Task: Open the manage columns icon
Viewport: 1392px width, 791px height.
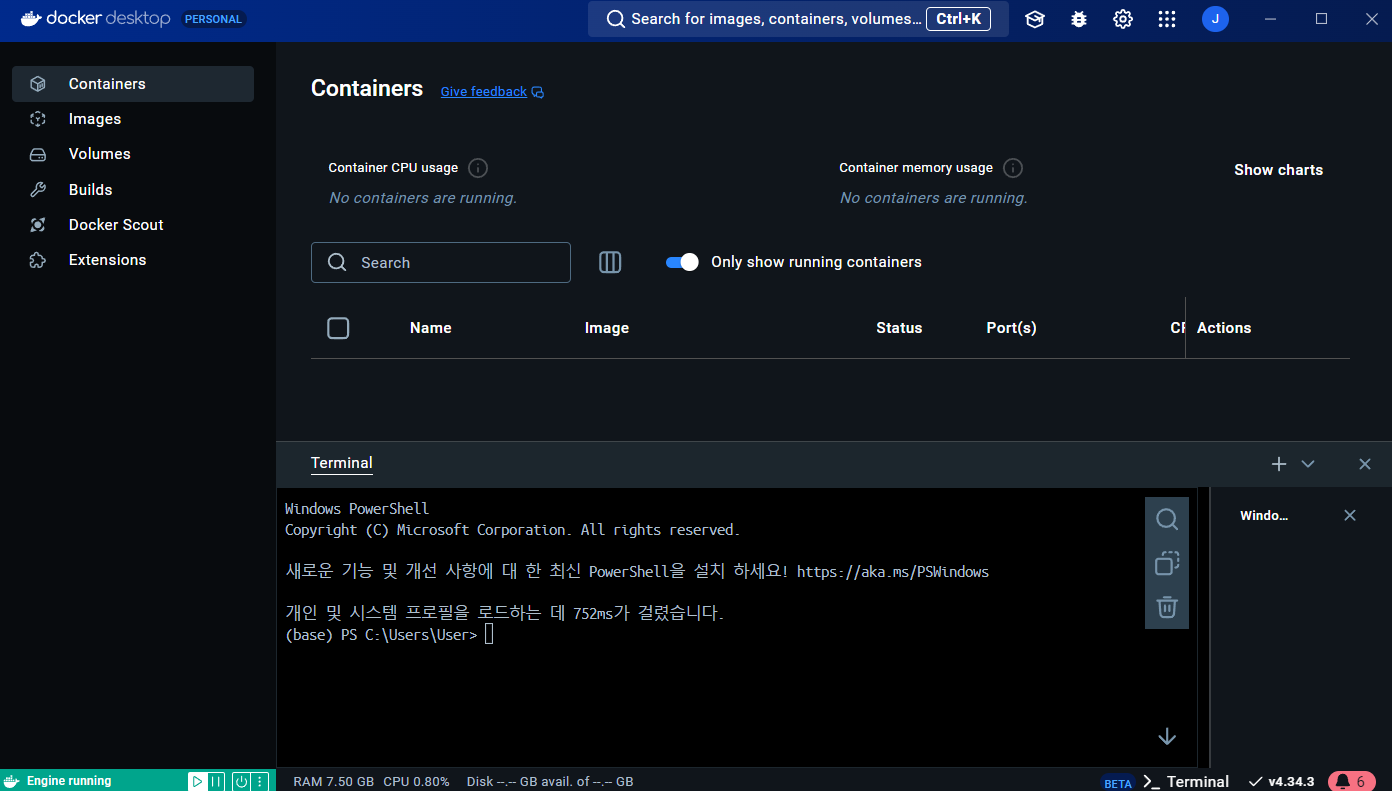Action: pyautogui.click(x=610, y=262)
